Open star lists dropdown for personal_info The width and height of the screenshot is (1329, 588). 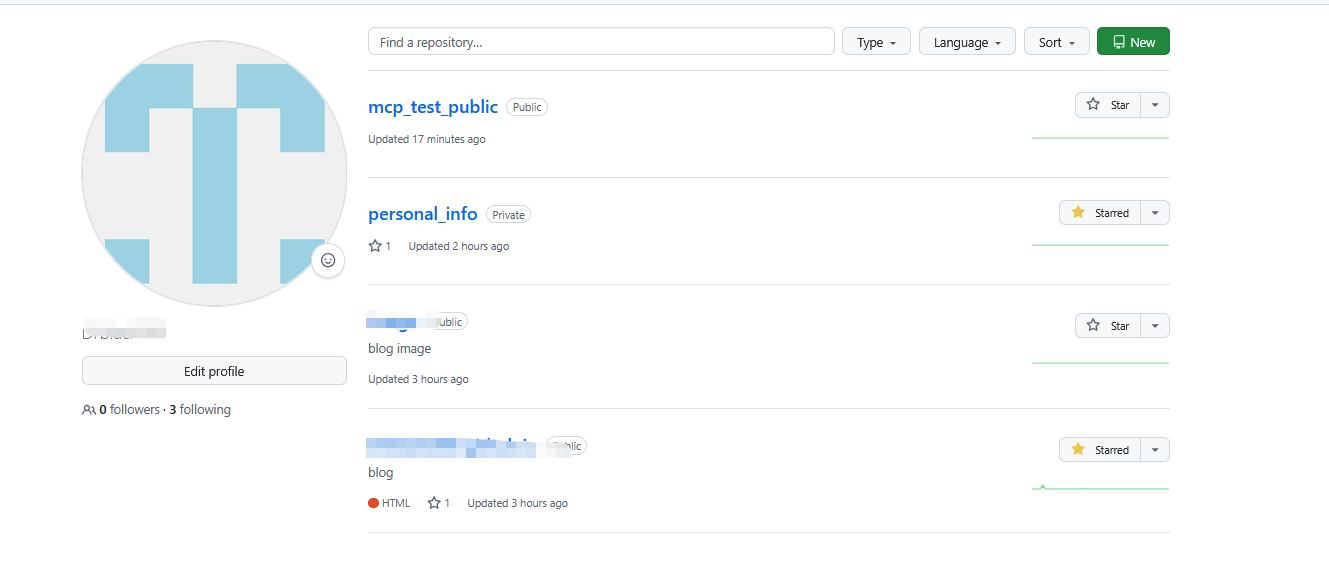coord(1155,213)
